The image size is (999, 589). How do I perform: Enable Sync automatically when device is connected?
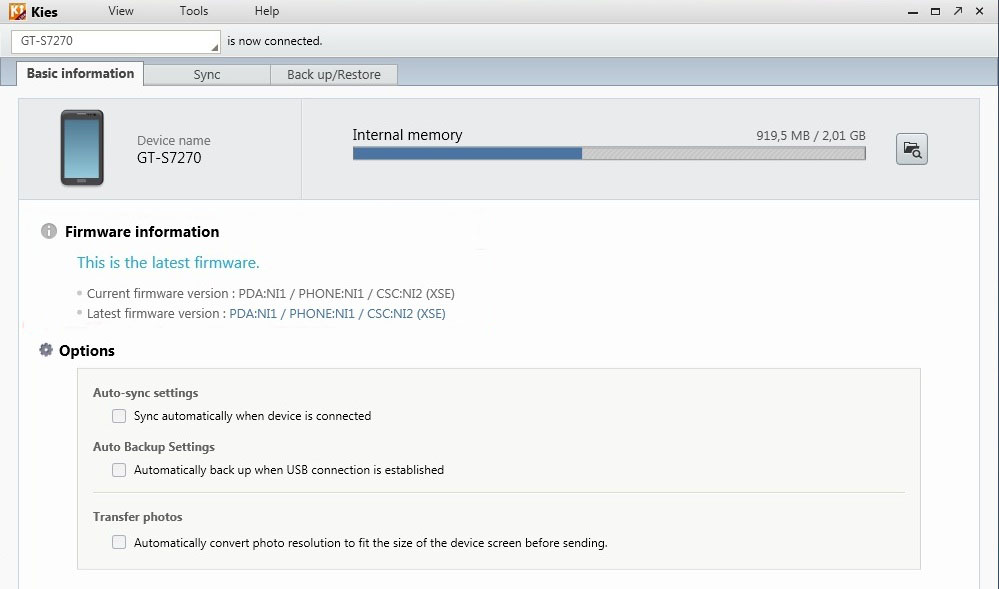point(119,416)
